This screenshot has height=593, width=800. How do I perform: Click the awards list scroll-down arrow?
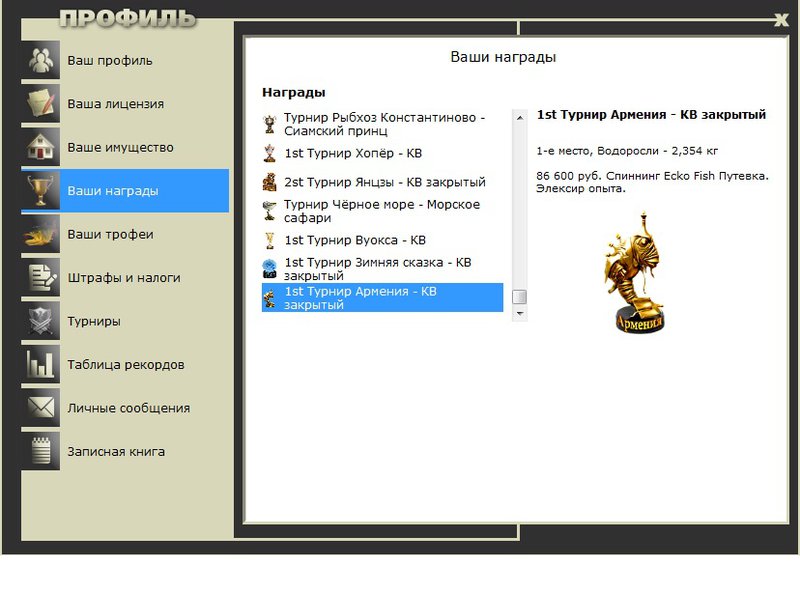click(519, 313)
